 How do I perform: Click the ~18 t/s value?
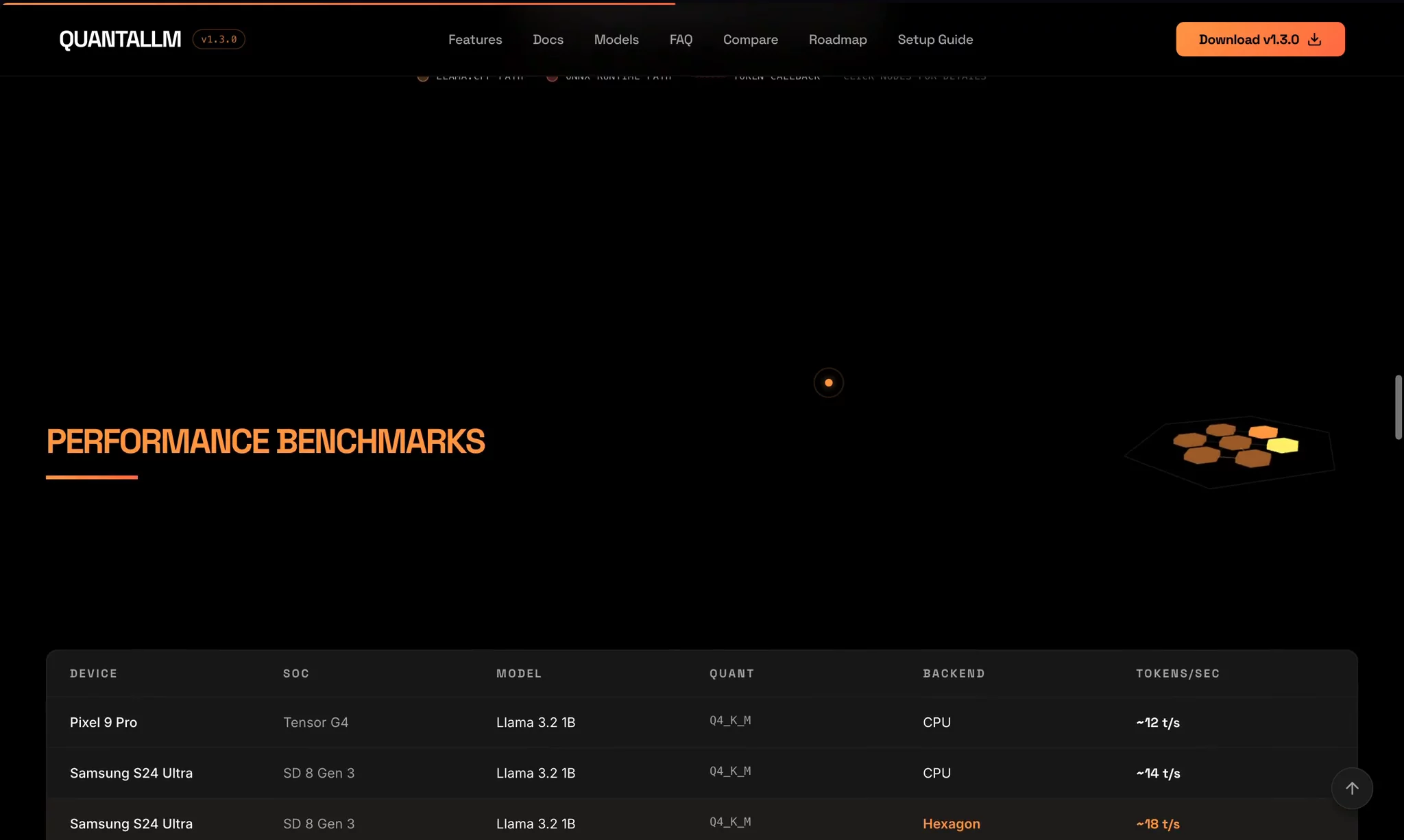click(x=1158, y=824)
